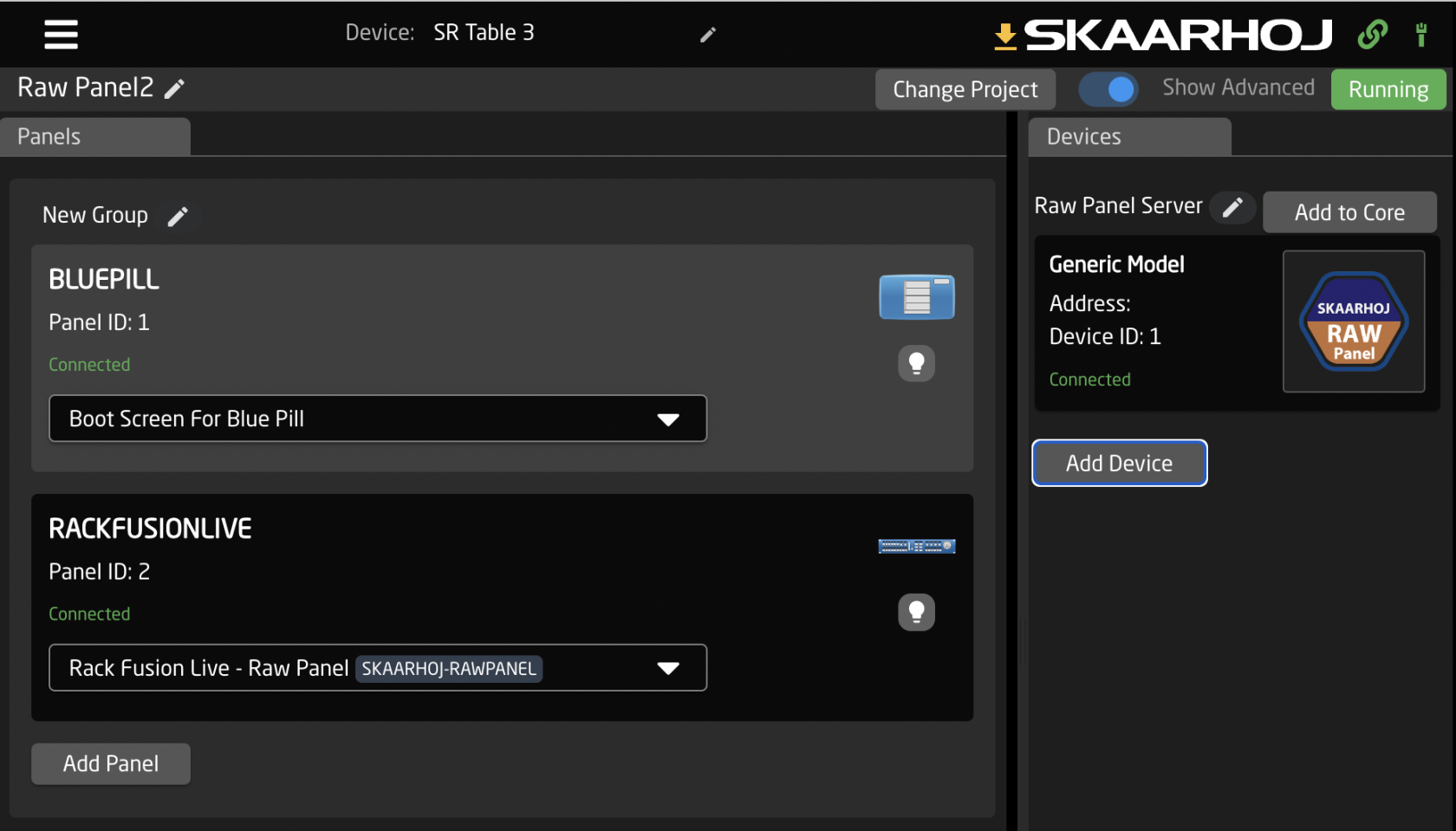Screen dimensions: 1456x831
Task: Click the Generic Model device card title
Action: tap(1116, 264)
